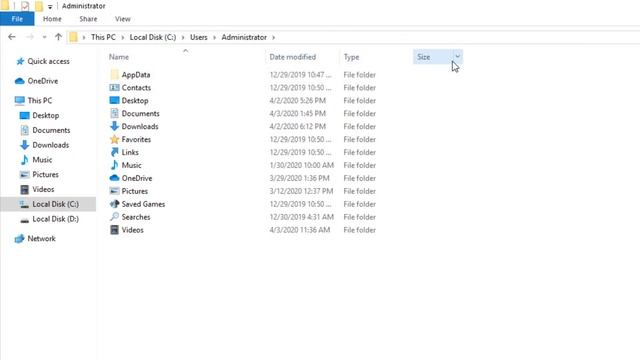Viewport: 640px width, 360px height.
Task: Click the This PC monitor icon in sidebar
Action: tap(20, 100)
